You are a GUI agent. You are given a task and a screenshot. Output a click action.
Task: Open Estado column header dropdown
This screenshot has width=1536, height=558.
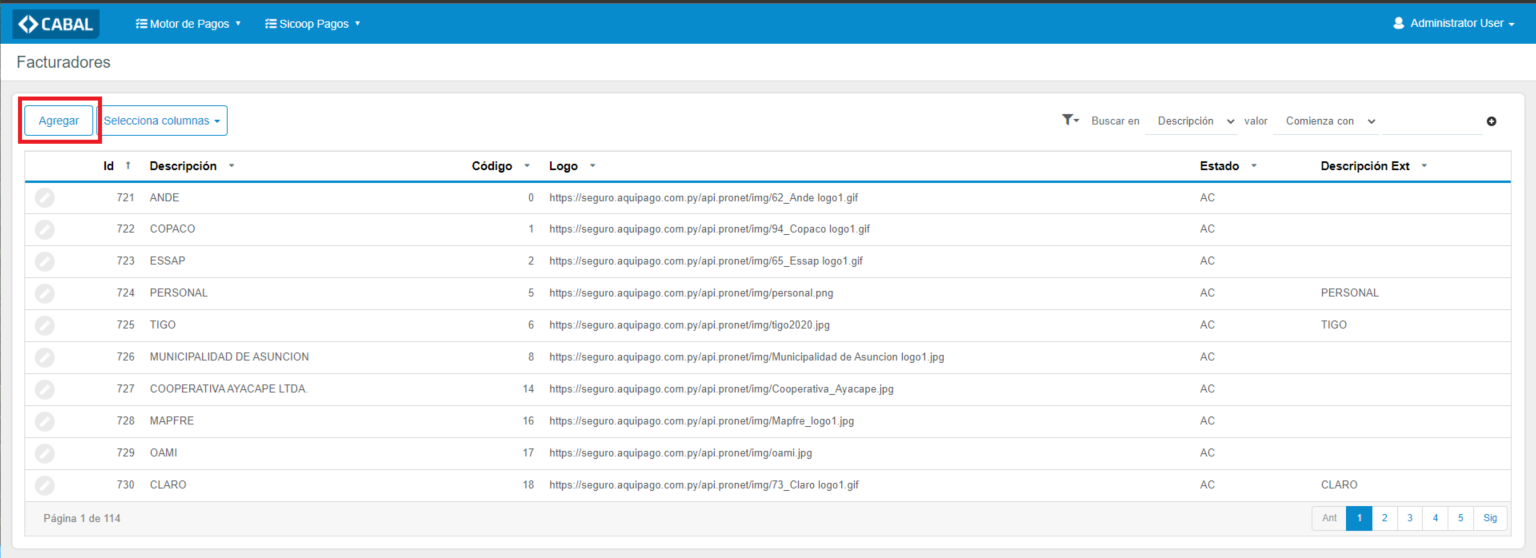1254,166
